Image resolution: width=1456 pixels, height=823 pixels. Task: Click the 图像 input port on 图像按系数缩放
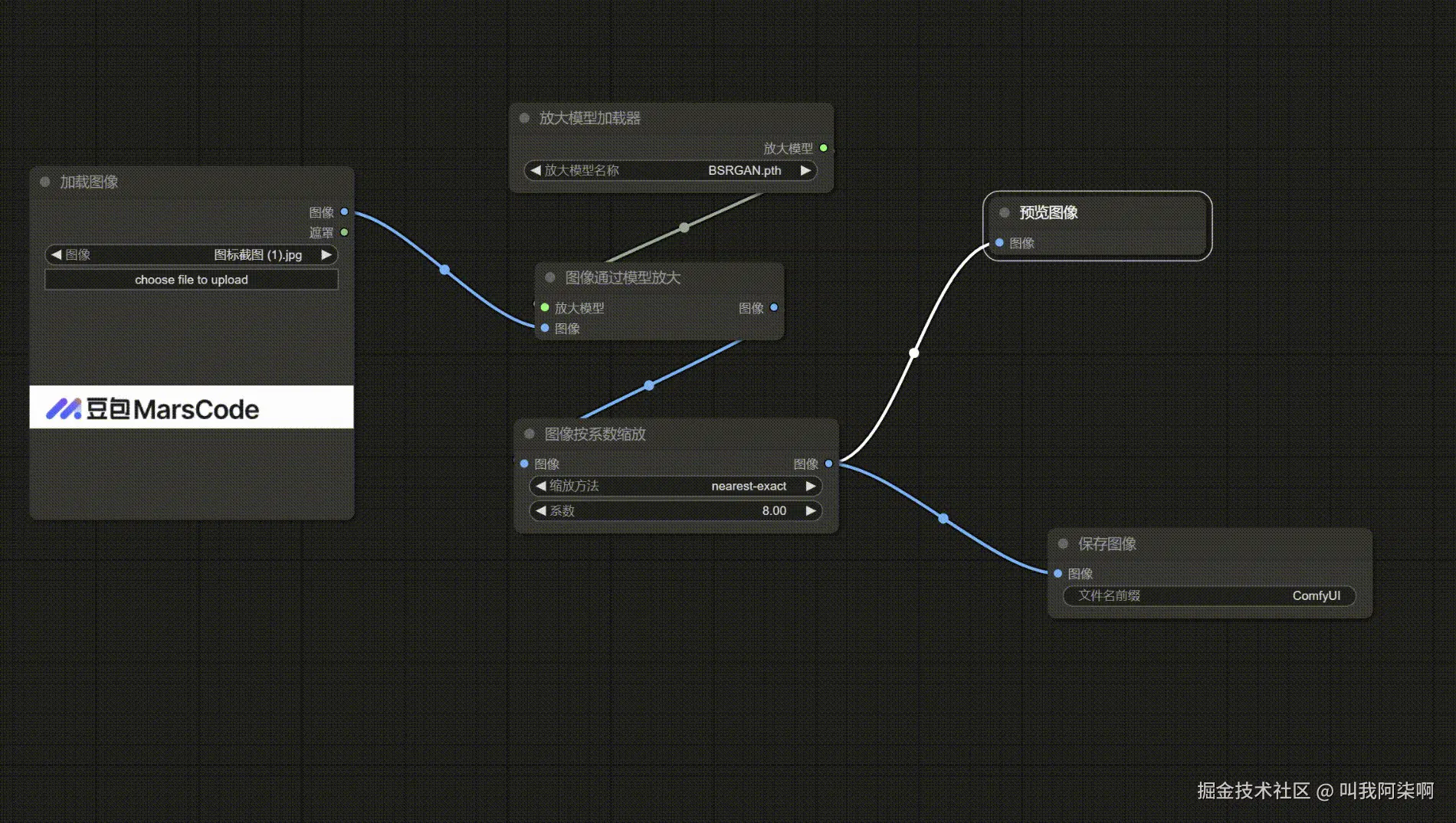point(524,464)
